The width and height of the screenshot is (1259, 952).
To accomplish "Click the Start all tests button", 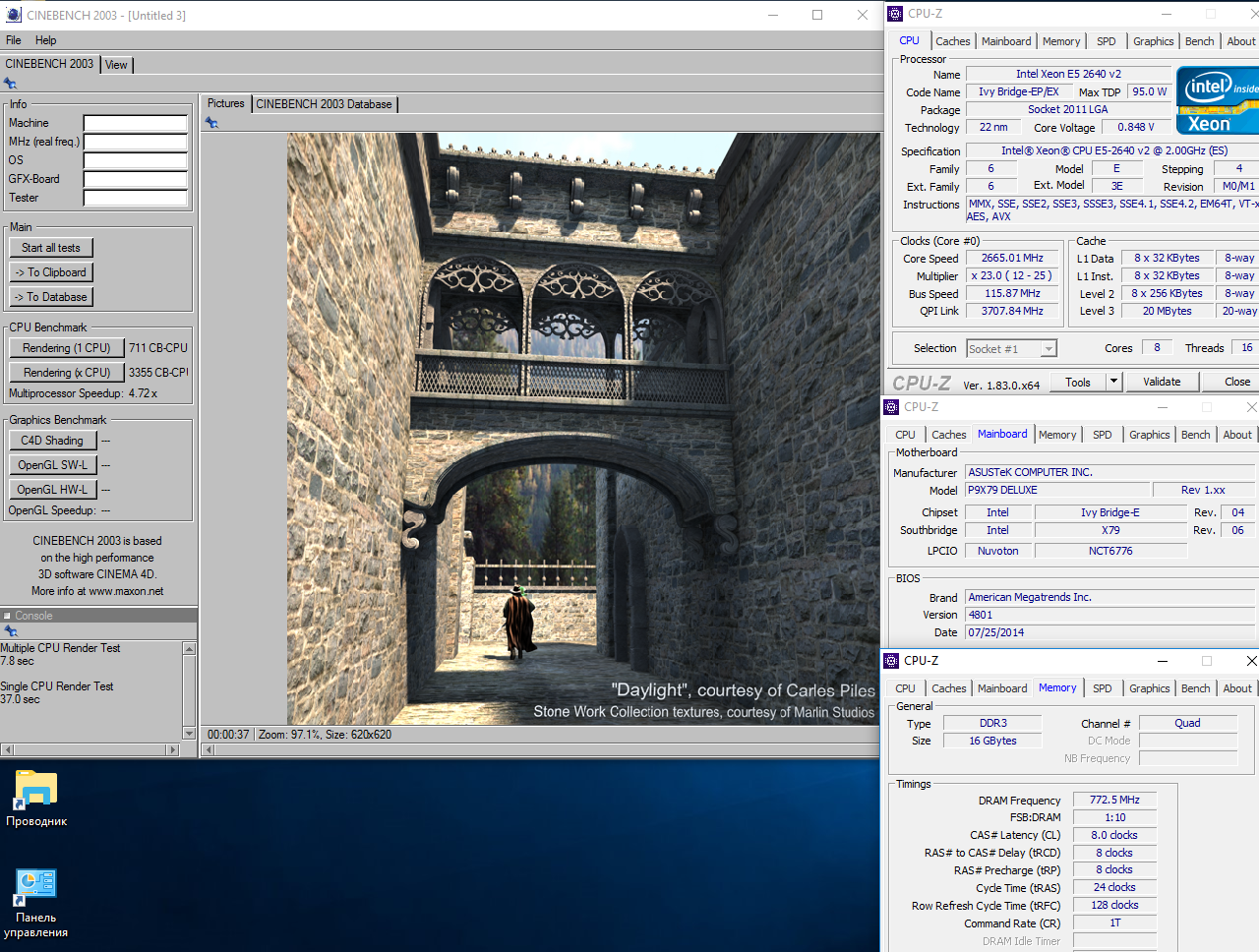I will 51,248.
